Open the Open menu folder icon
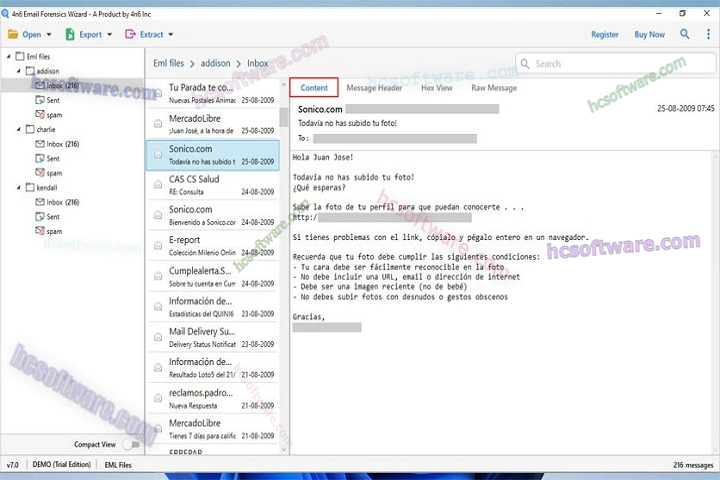This screenshot has height=480, width=720. pos(13,34)
